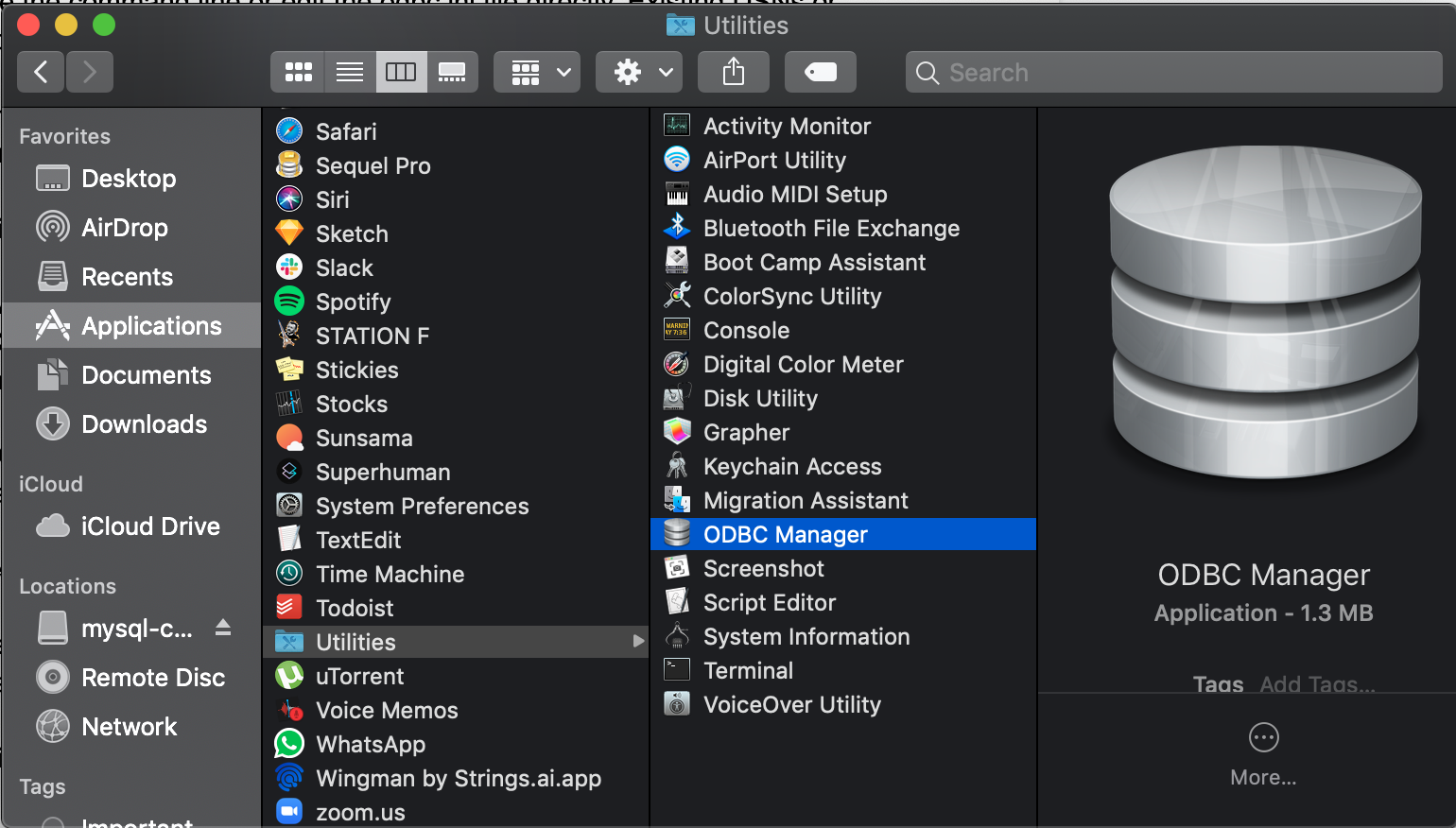This screenshot has width=1456, height=828.
Task: Click the Sketch app icon
Action: tap(289, 233)
